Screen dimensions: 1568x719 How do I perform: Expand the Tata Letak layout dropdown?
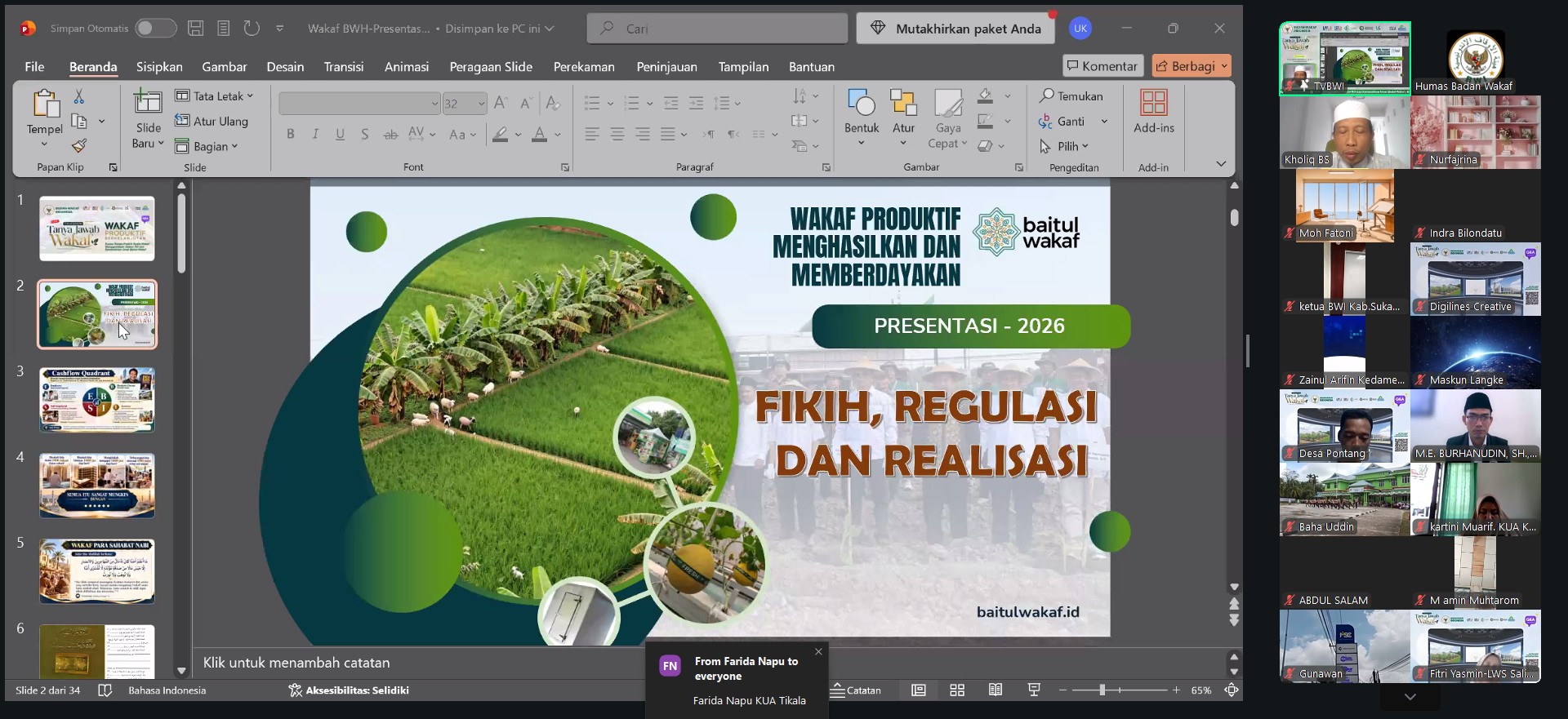[214, 96]
